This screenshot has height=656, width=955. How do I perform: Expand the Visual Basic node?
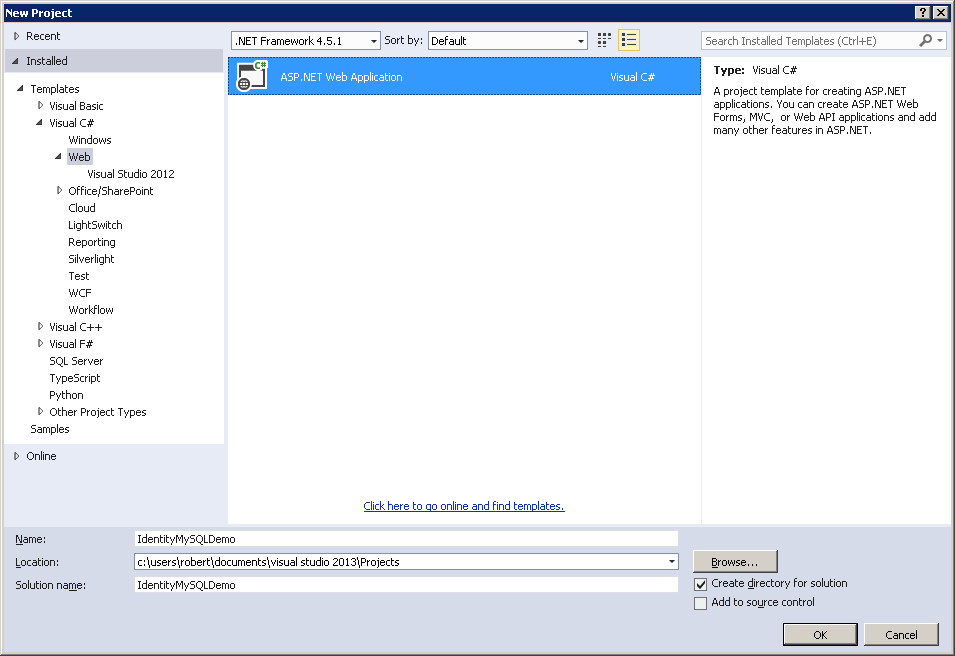(x=40, y=105)
